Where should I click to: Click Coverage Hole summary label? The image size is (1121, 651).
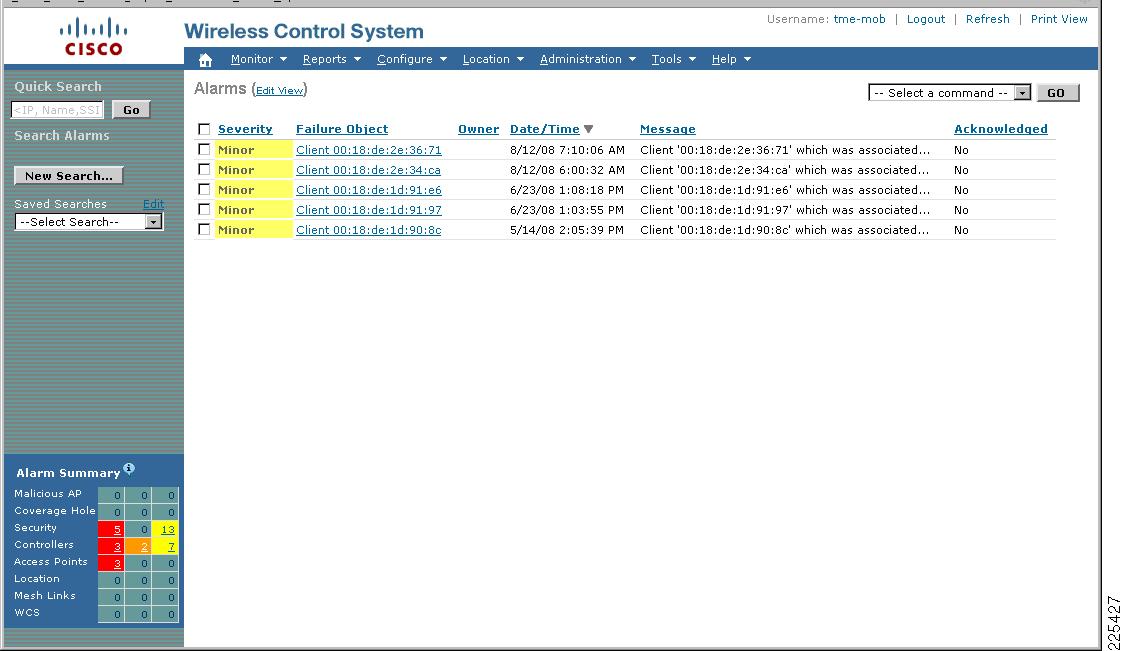(x=54, y=511)
